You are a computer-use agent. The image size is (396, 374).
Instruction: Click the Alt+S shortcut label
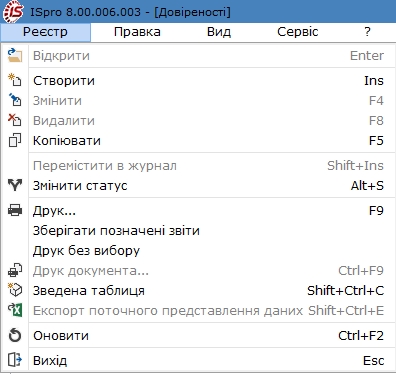[x=367, y=186]
